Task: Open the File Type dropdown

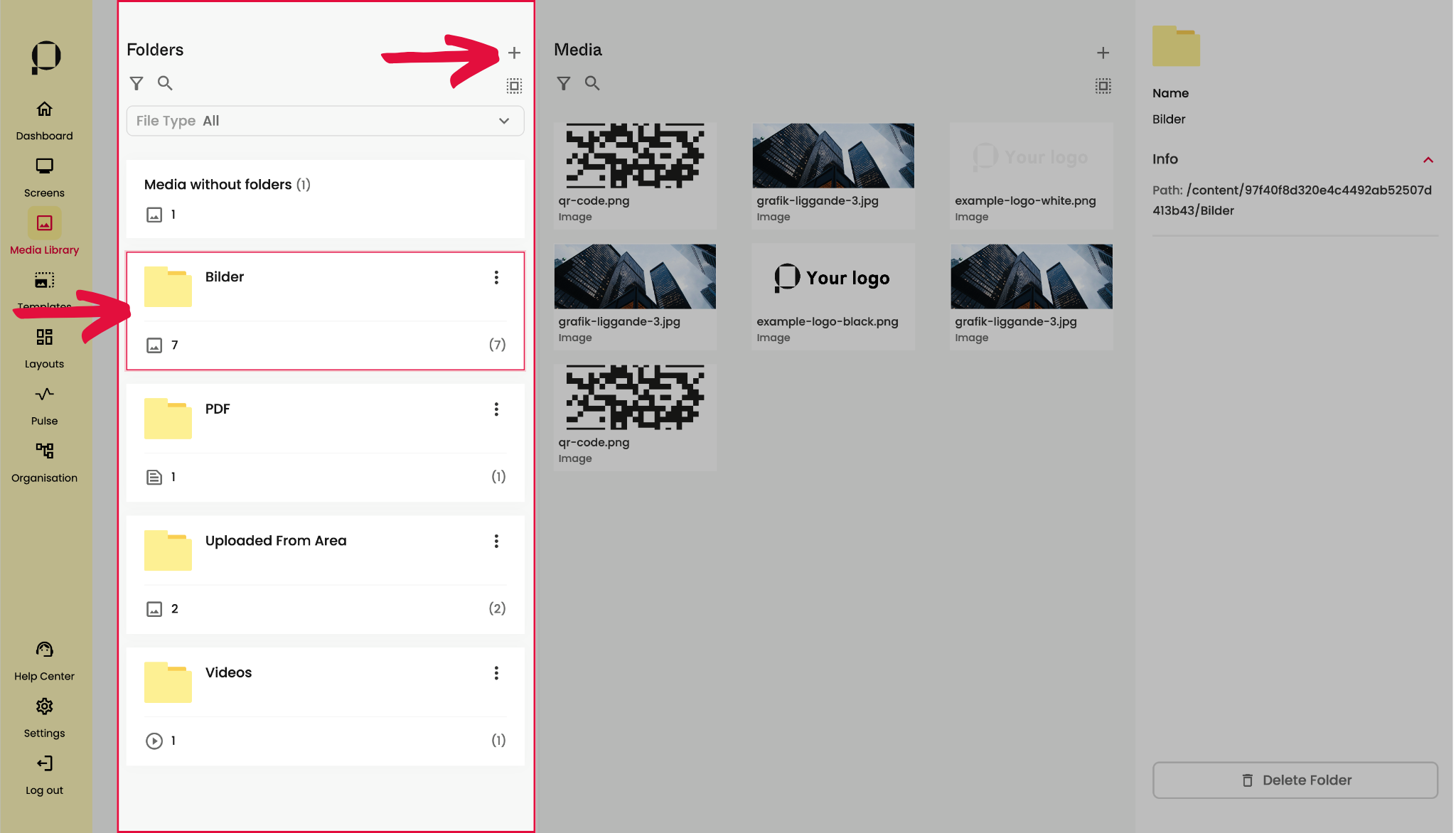Action: [x=325, y=121]
